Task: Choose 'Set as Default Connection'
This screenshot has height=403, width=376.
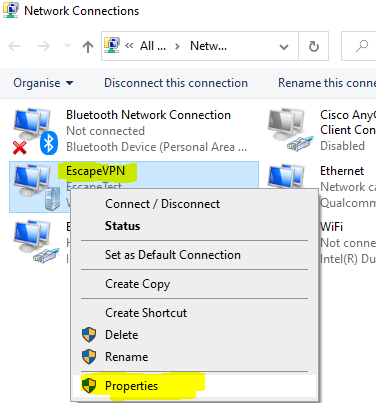Action: 195,255
